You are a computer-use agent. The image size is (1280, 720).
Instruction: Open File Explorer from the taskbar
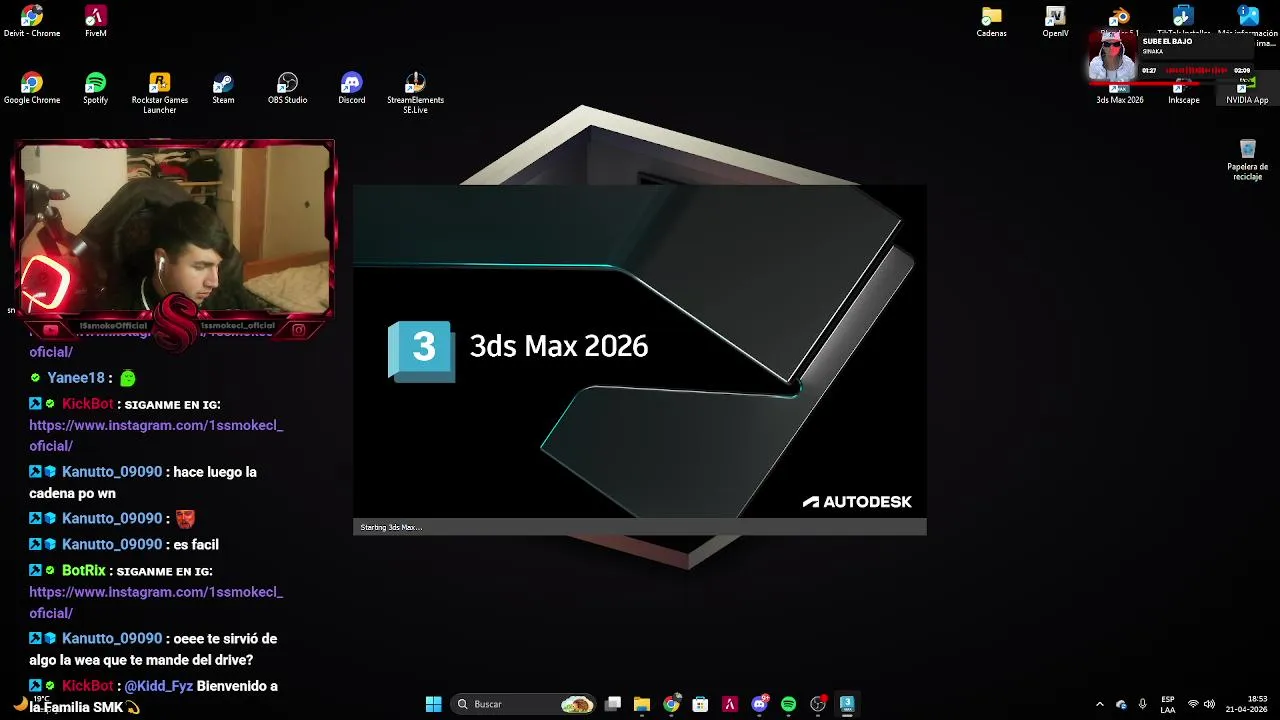pos(642,704)
